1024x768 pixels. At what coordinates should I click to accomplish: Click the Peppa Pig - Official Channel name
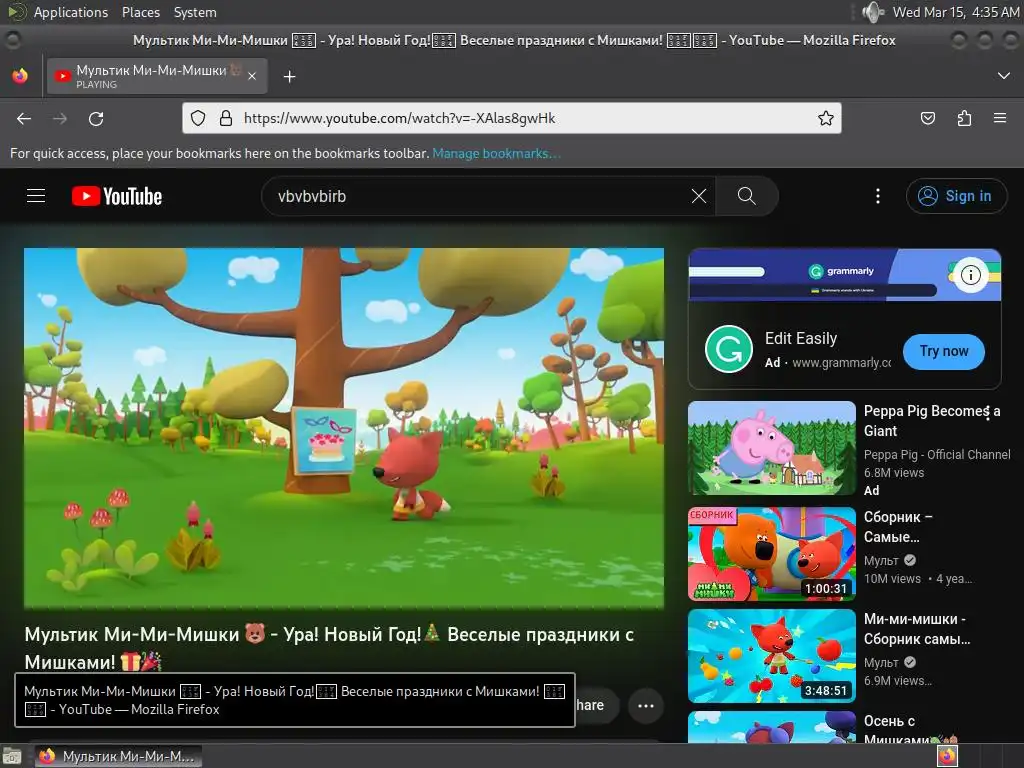tap(937, 455)
